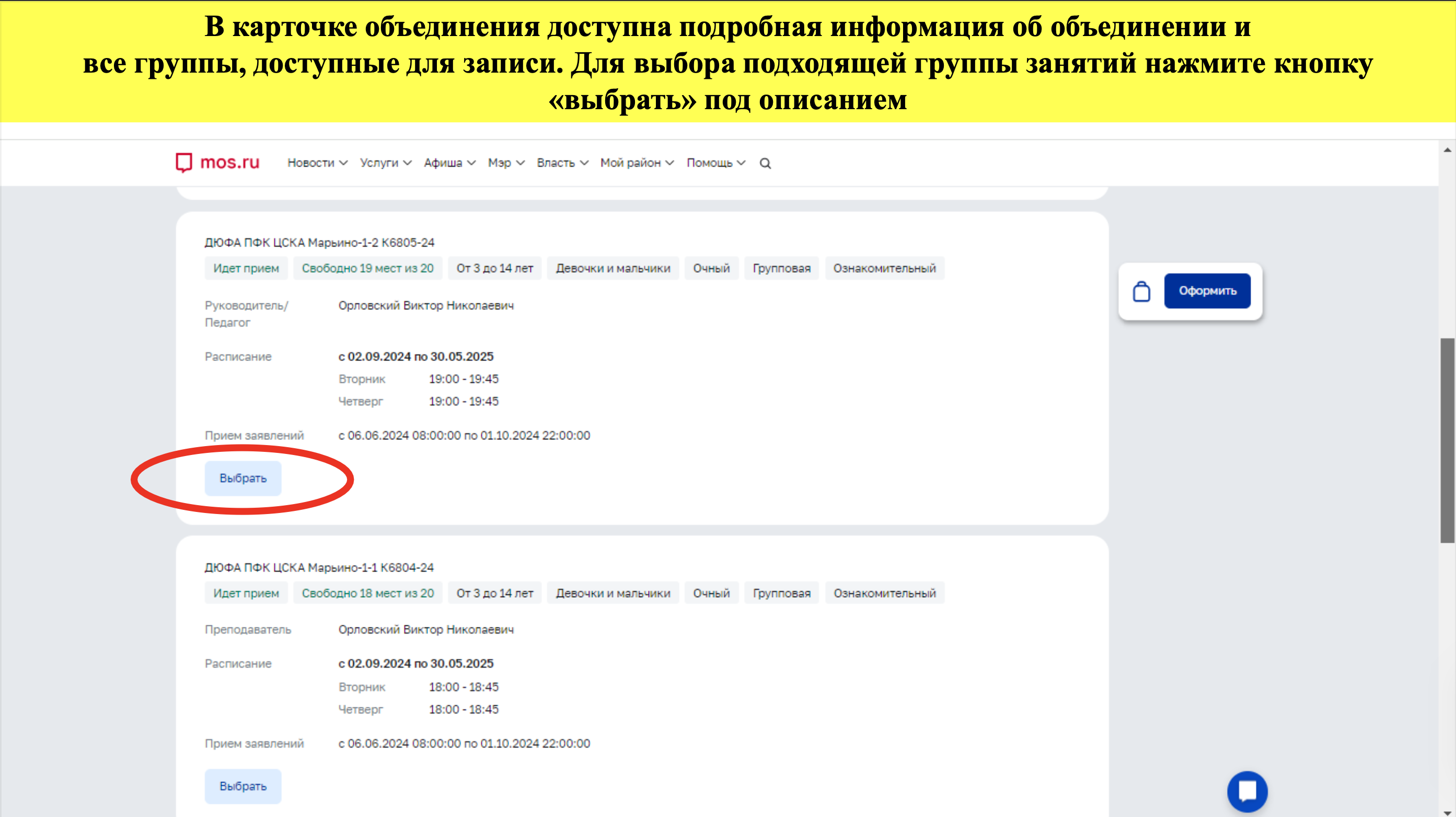Click 'Ознакомительный' tag in К6804-24 card
Viewport: 1456px width, 817px height.
(885, 593)
